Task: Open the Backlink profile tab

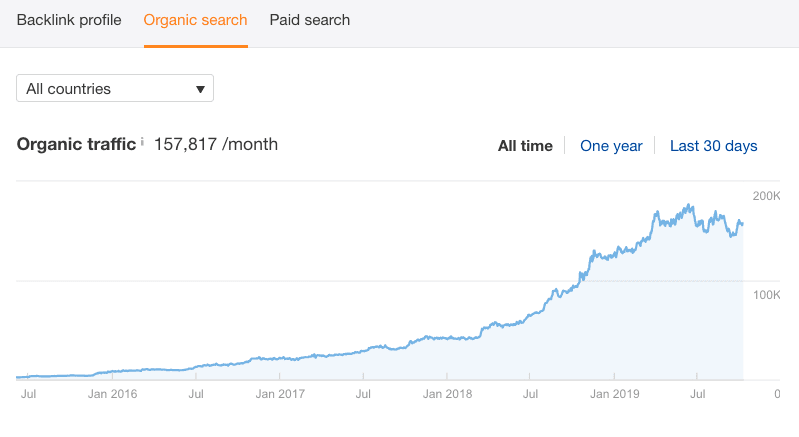Action: pos(68,20)
